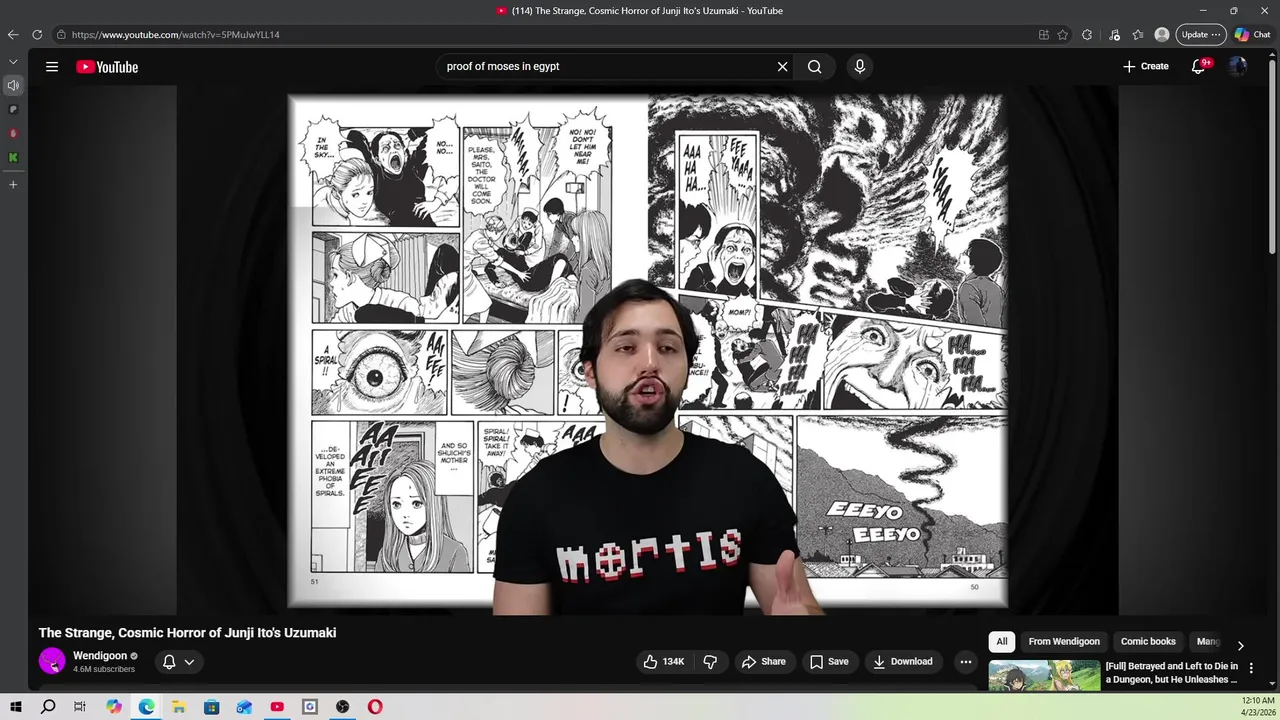This screenshot has width=1280, height=720.
Task: Open the YouTube Create menu
Action: [1146, 66]
